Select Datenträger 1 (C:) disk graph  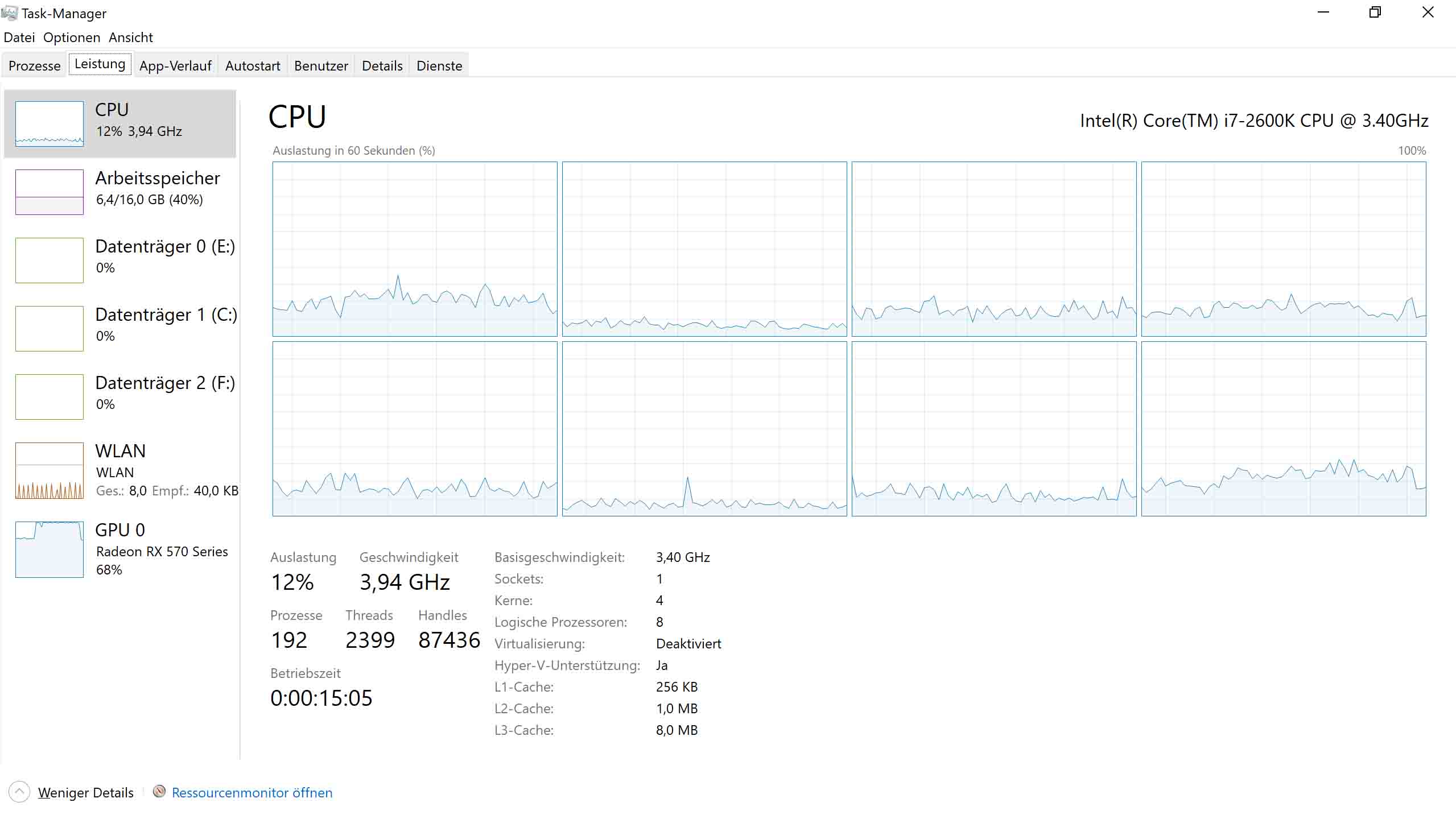point(50,329)
